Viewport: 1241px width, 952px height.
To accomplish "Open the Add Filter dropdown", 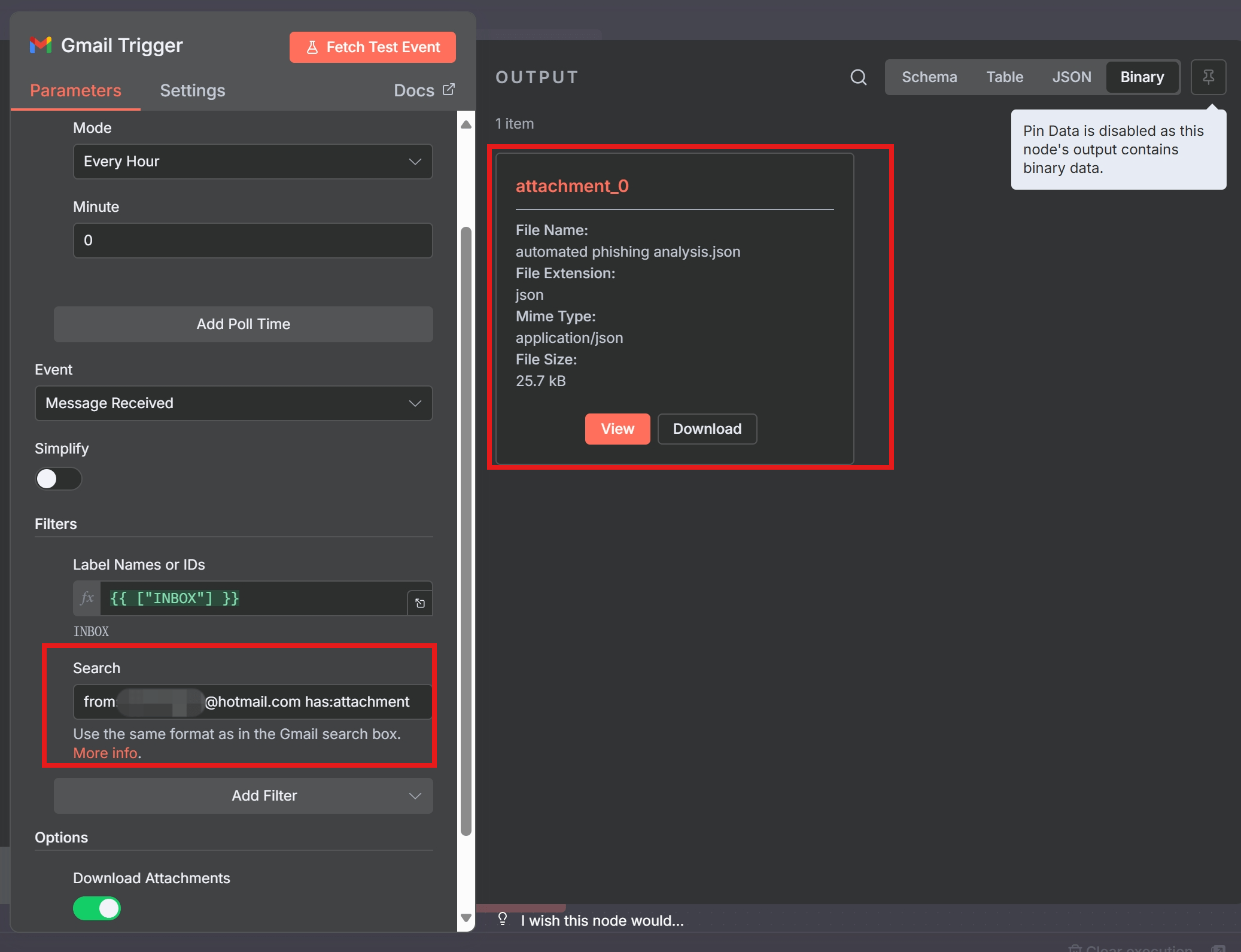I will coord(244,796).
